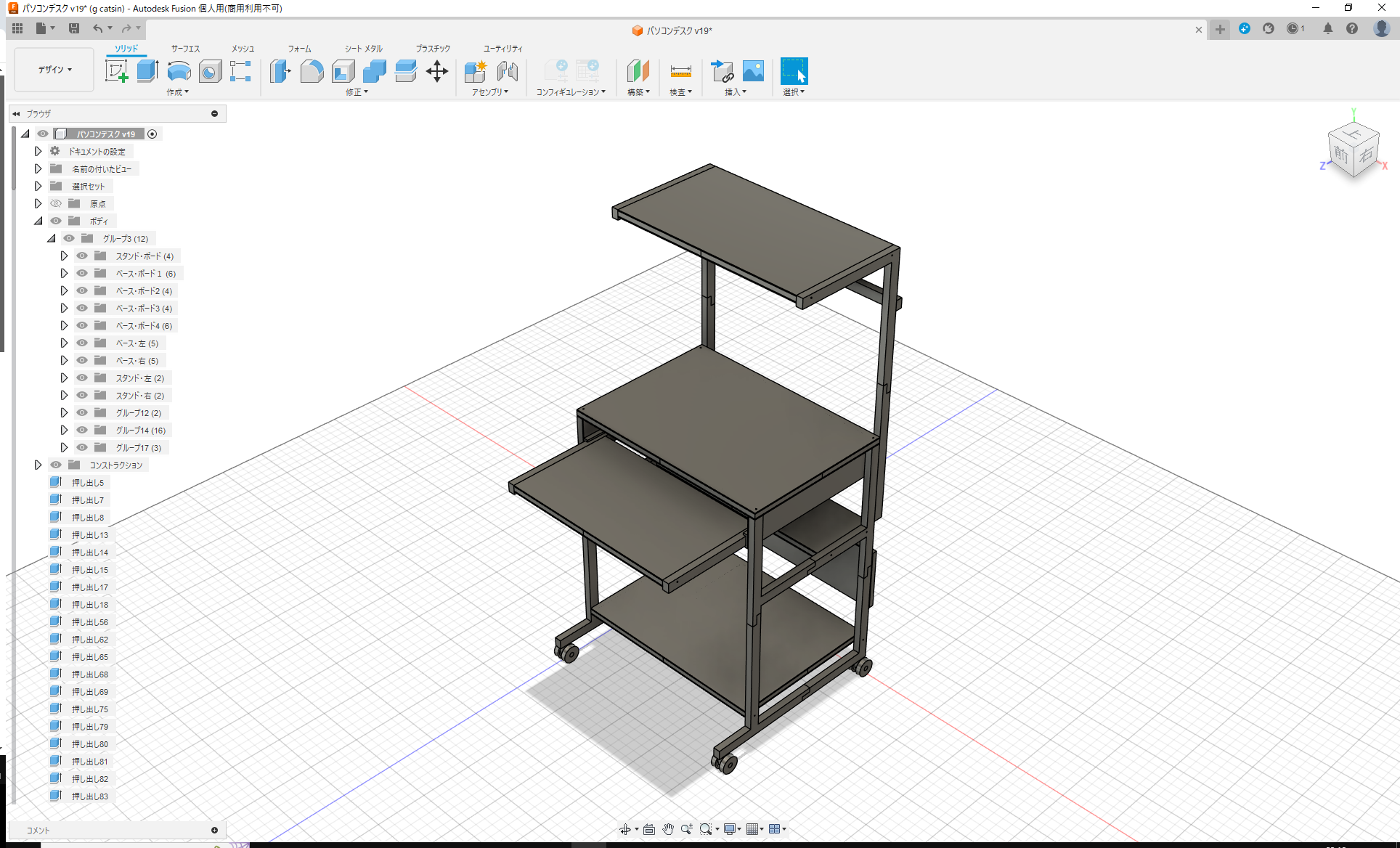Open the フィレット (Fillet) tool
The width and height of the screenshot is (1400, 848).
pos(312,71)
